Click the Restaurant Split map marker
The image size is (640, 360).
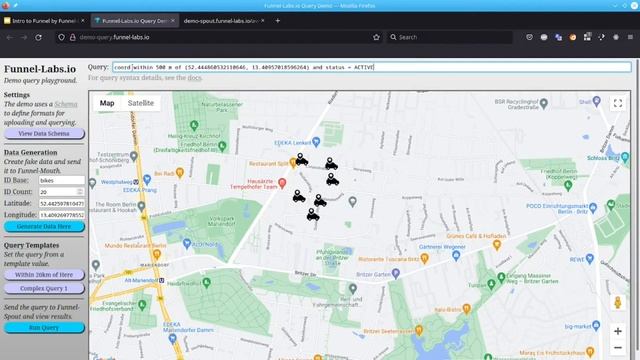(x=293, y=162)
